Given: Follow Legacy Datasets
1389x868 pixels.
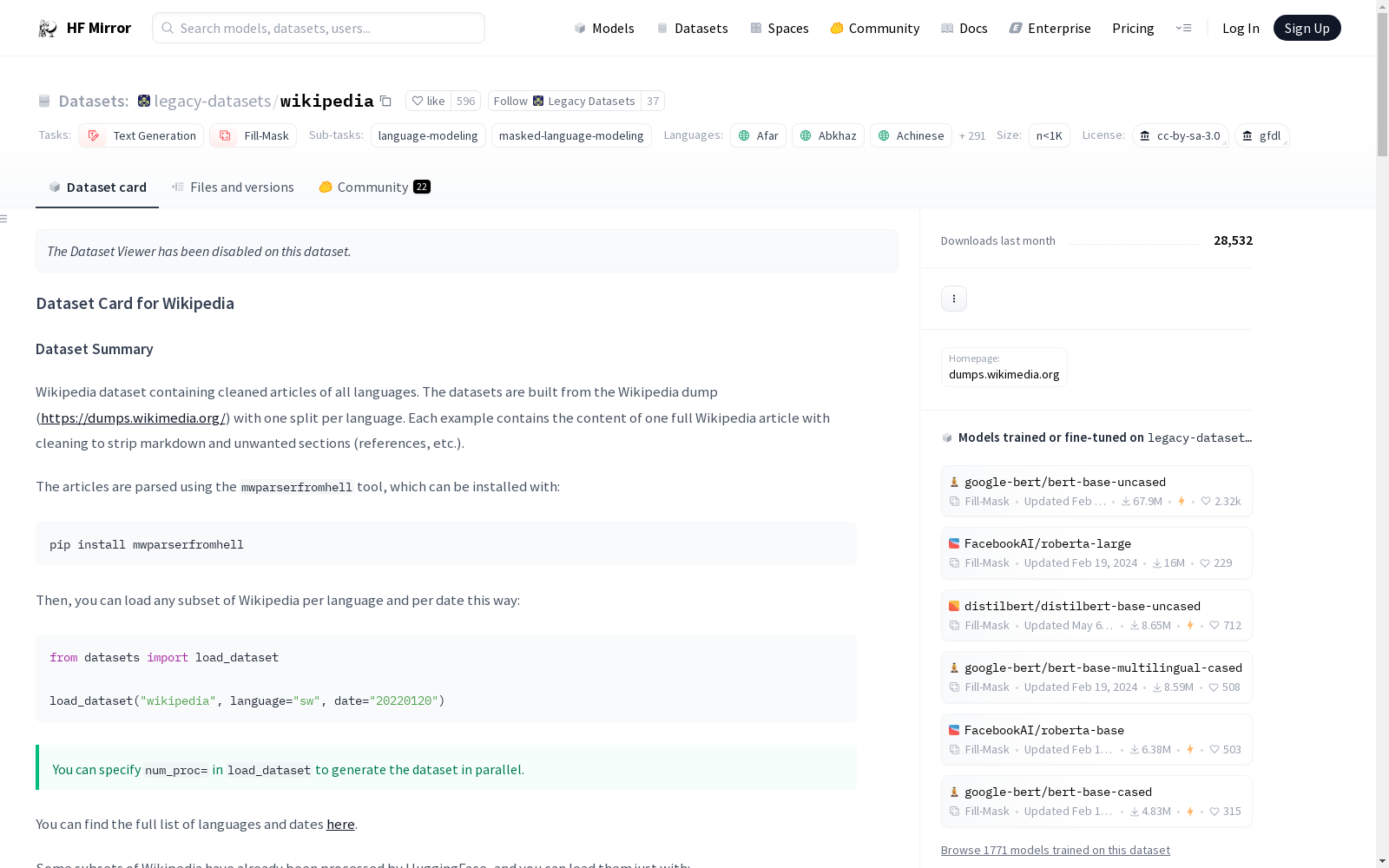Looking at the screenshot, I should click(x=564, y=101).
